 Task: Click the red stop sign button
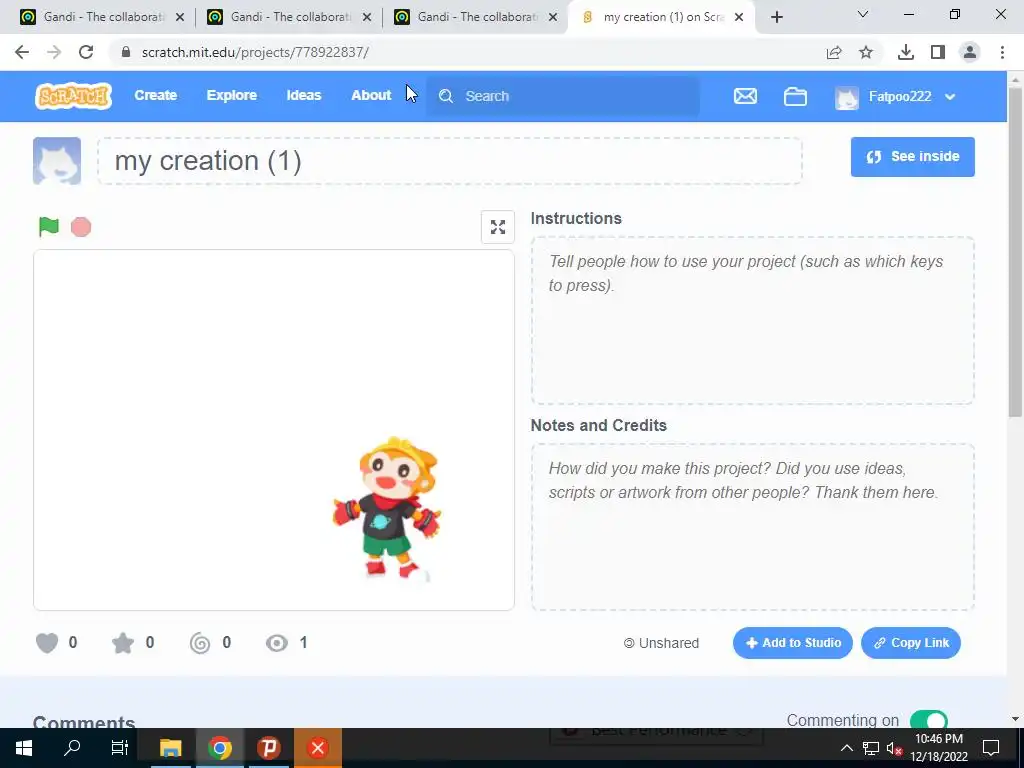[81, 227]
